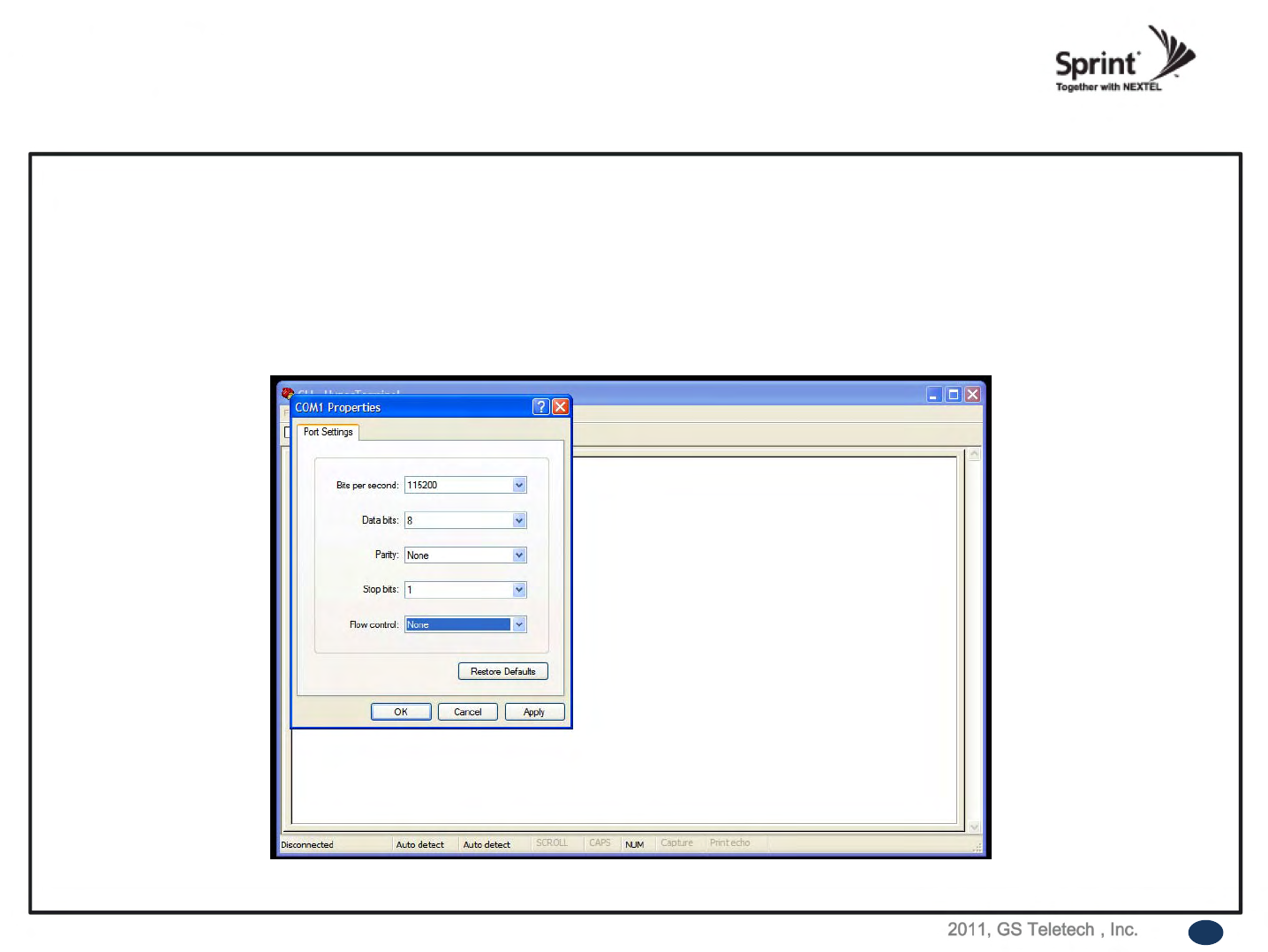The width and height of the screenshot is (1268, 952).
Task: Click the HyperTerminal title bar app icon
Action: coord(287,393)
